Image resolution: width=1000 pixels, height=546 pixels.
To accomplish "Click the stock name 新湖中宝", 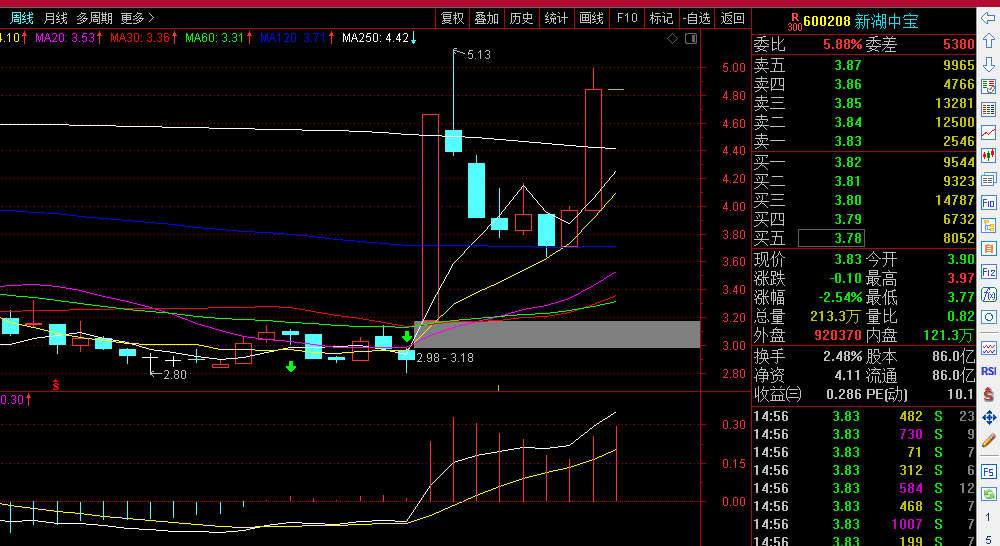I will point(886,22).
